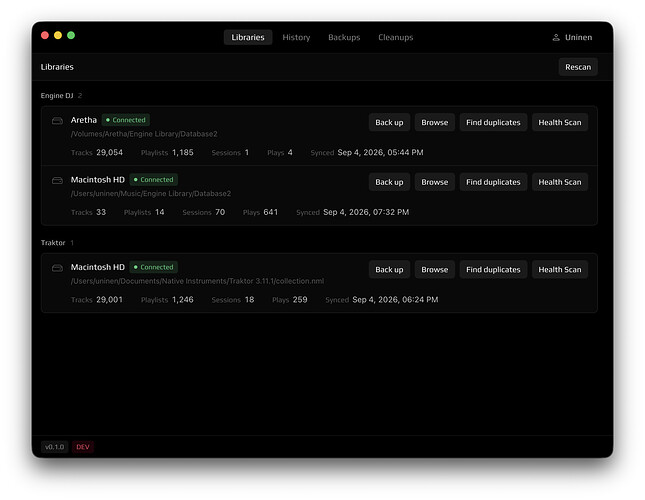Browse the Aretha library
645x500 pixels.
(434, 122)
